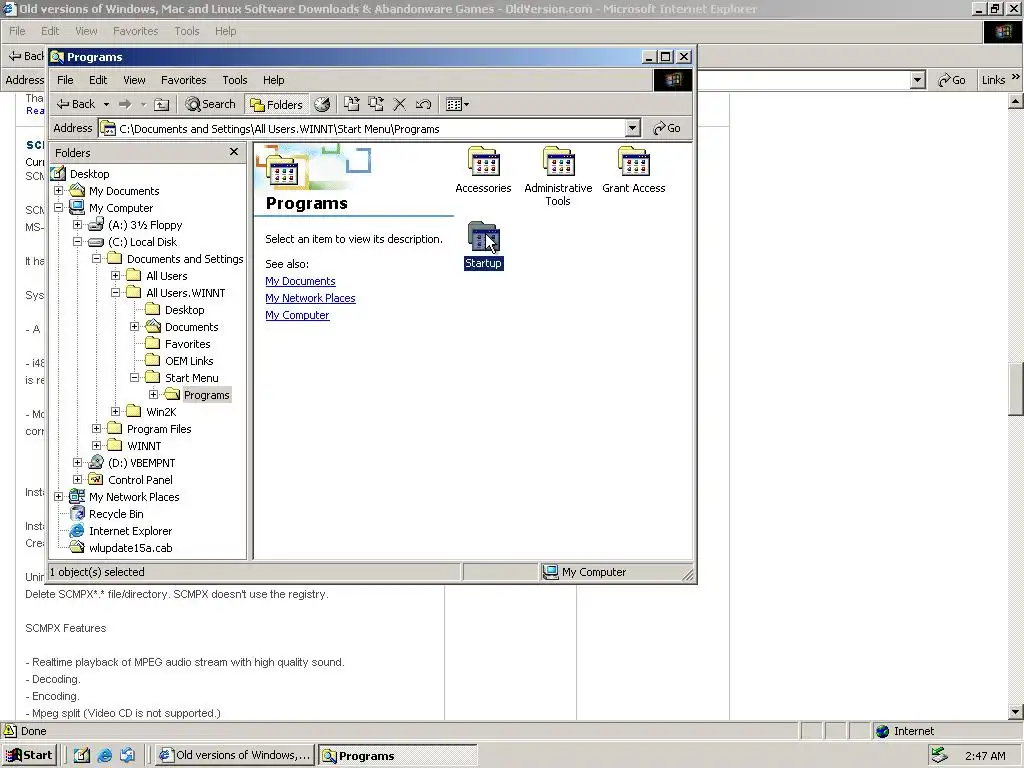Collapse the (C:) Local Disk node

click(77, 242)
